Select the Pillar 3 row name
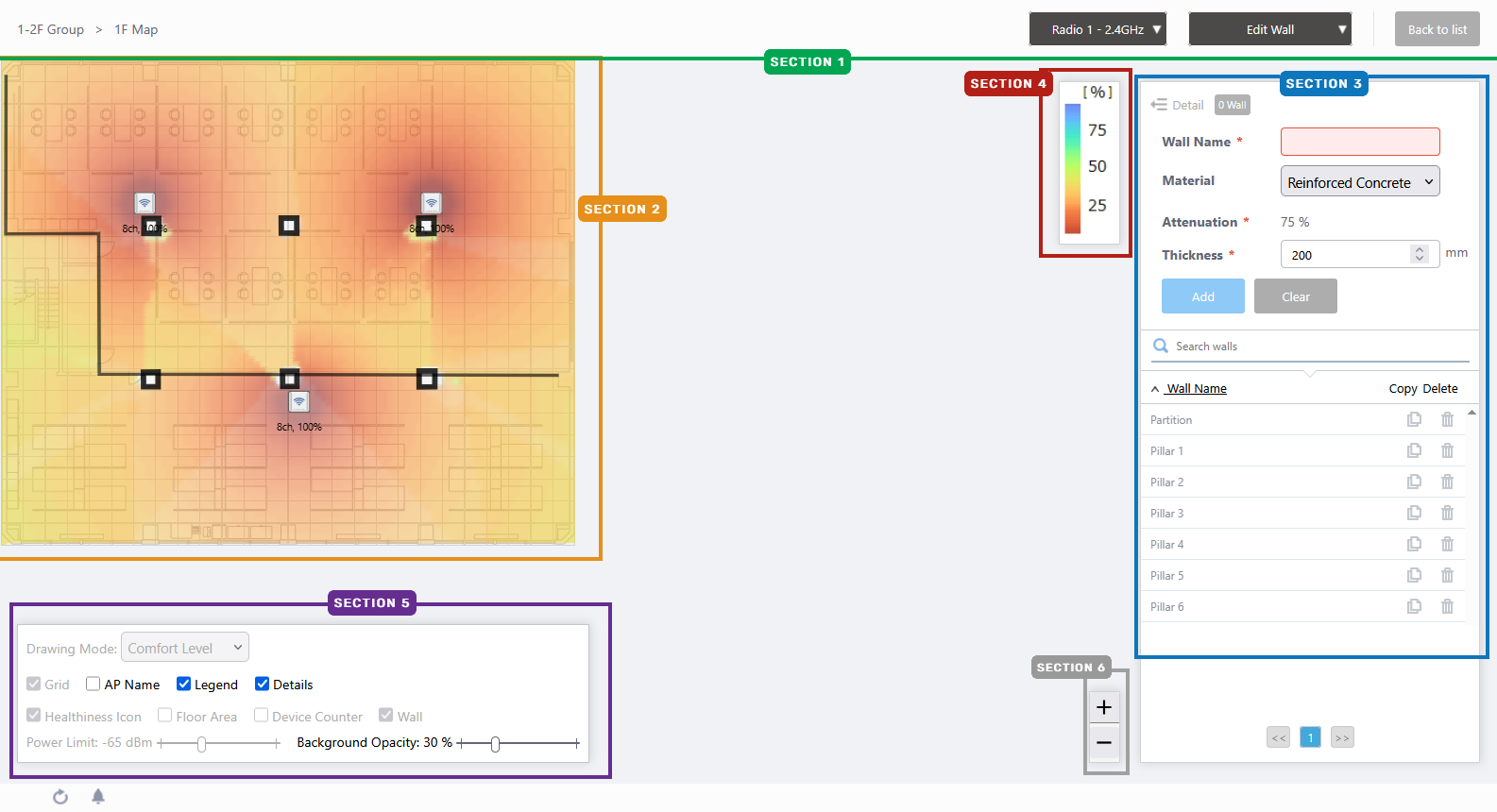The height and width of the screenshot is (812, 1497). 1166,513
